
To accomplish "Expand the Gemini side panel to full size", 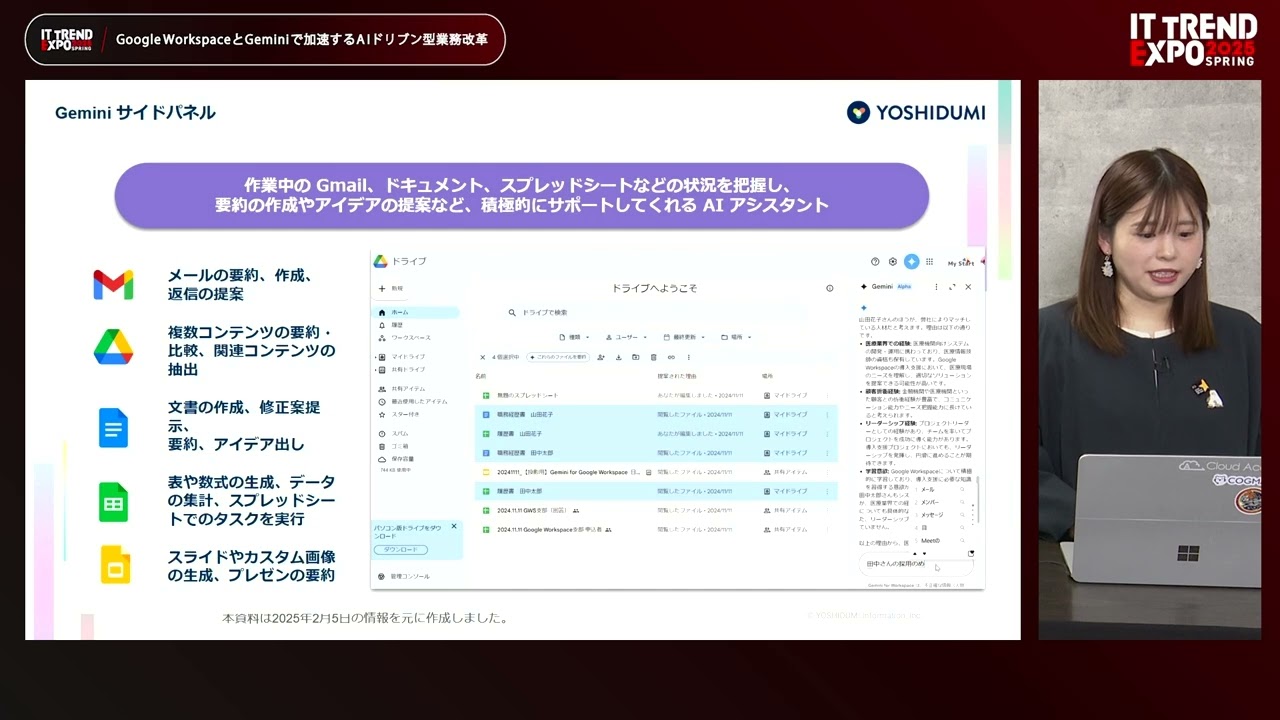I will click(x=952, y=286).
